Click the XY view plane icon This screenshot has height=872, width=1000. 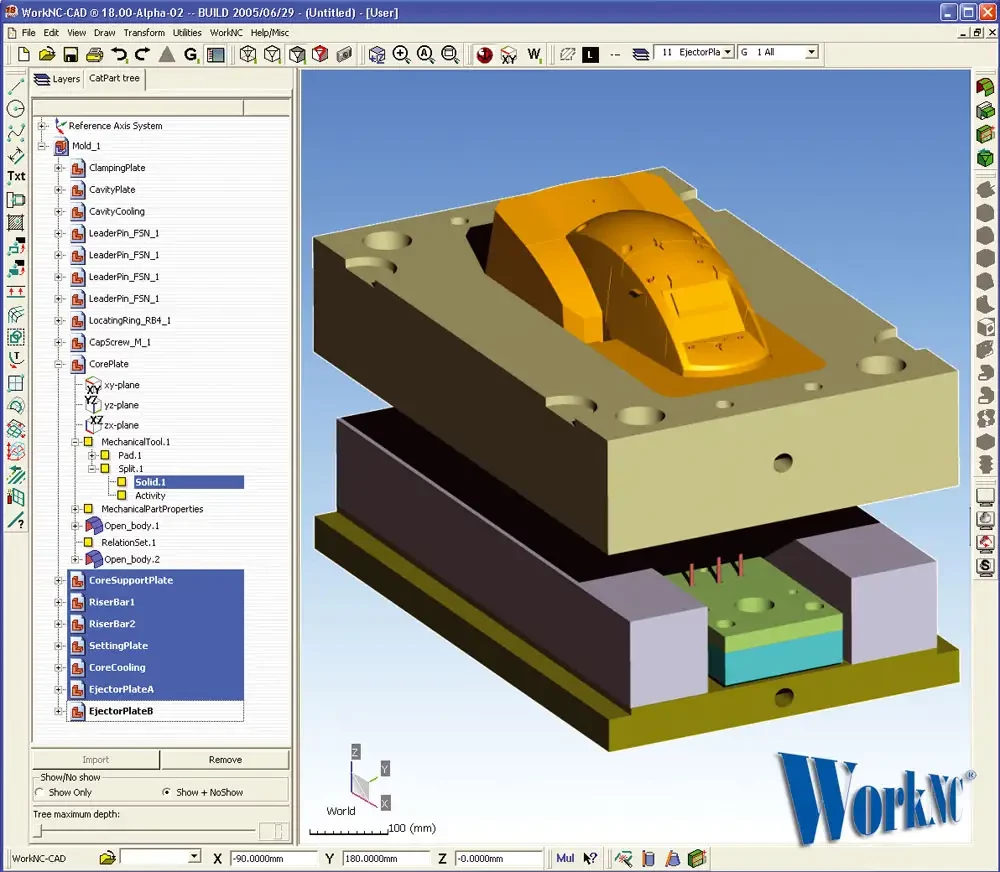click(x=508, y=55)
